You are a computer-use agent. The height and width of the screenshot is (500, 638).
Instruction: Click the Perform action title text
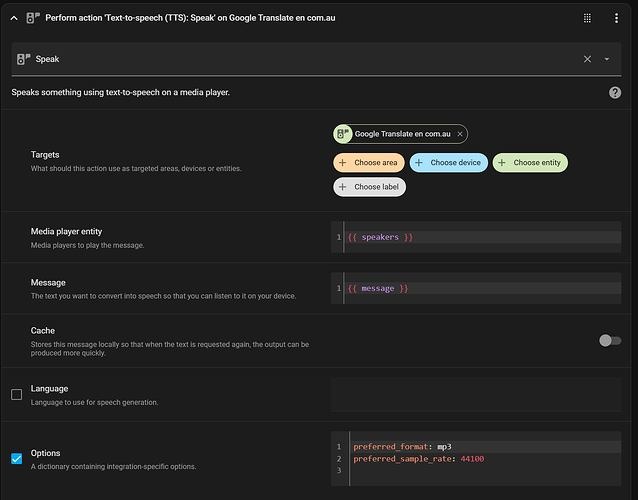(190, 18)
